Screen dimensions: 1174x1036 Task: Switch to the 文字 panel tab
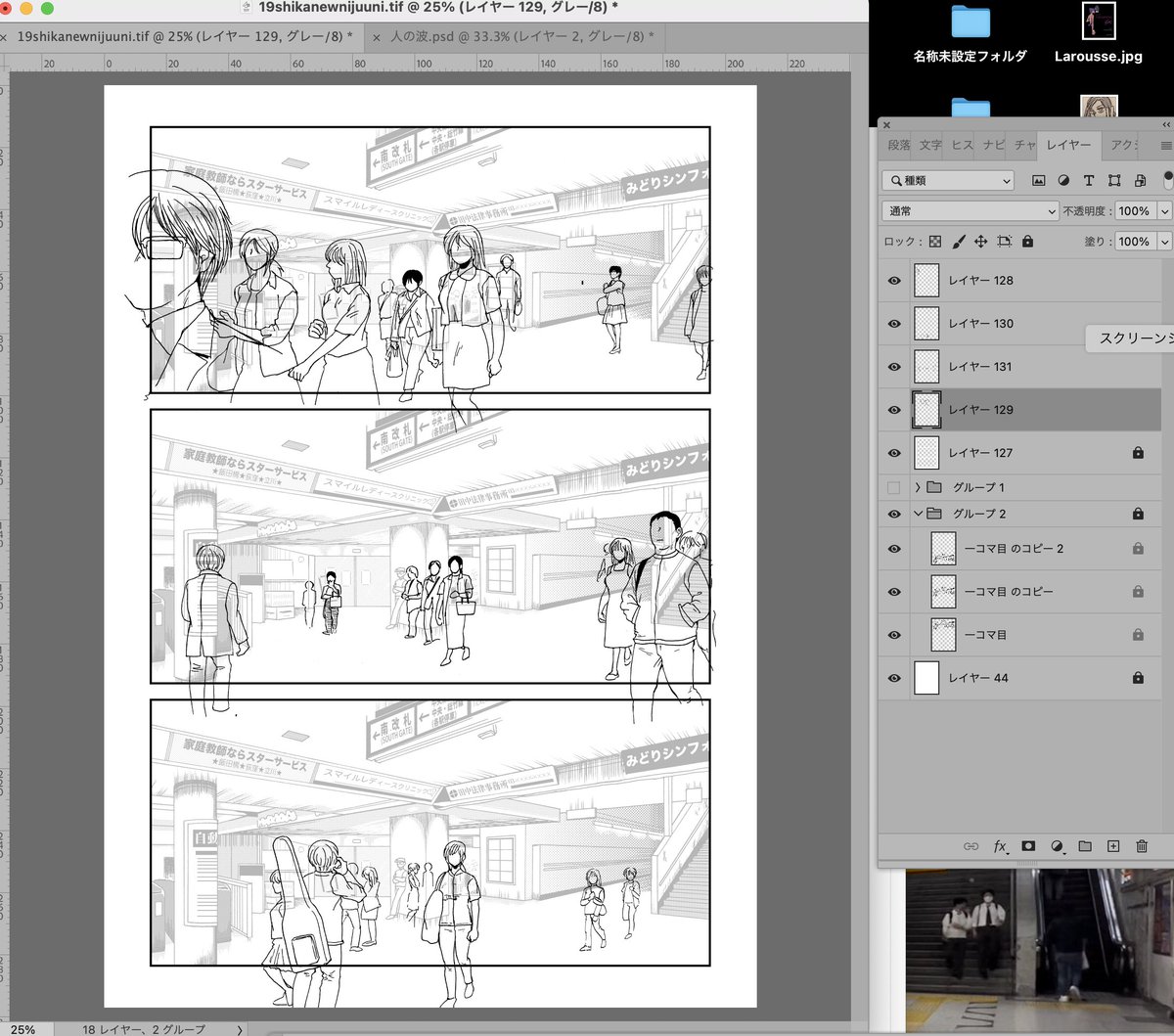930,145
